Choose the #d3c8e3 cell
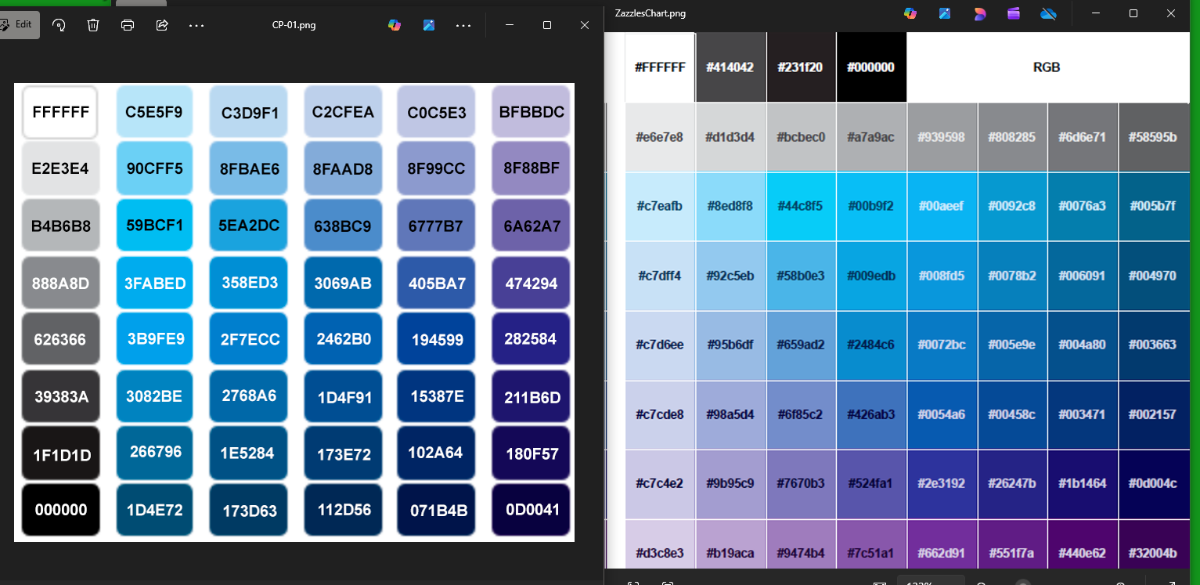 point(660,544)
